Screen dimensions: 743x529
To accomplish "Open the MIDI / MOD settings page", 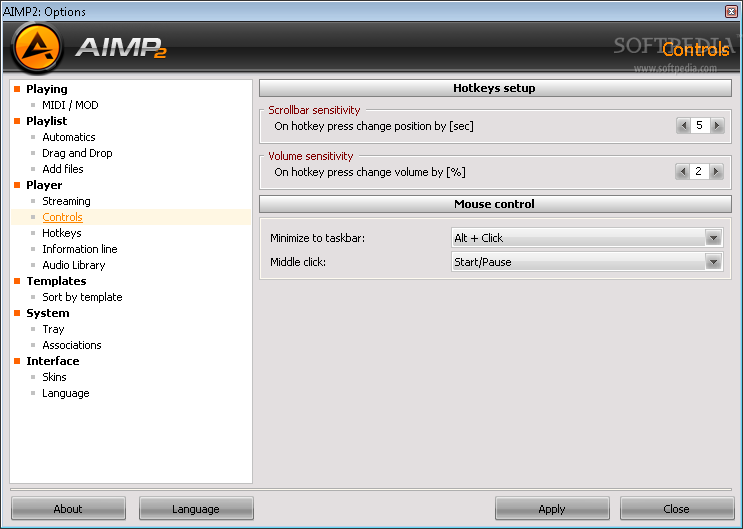I will point(70,105).
